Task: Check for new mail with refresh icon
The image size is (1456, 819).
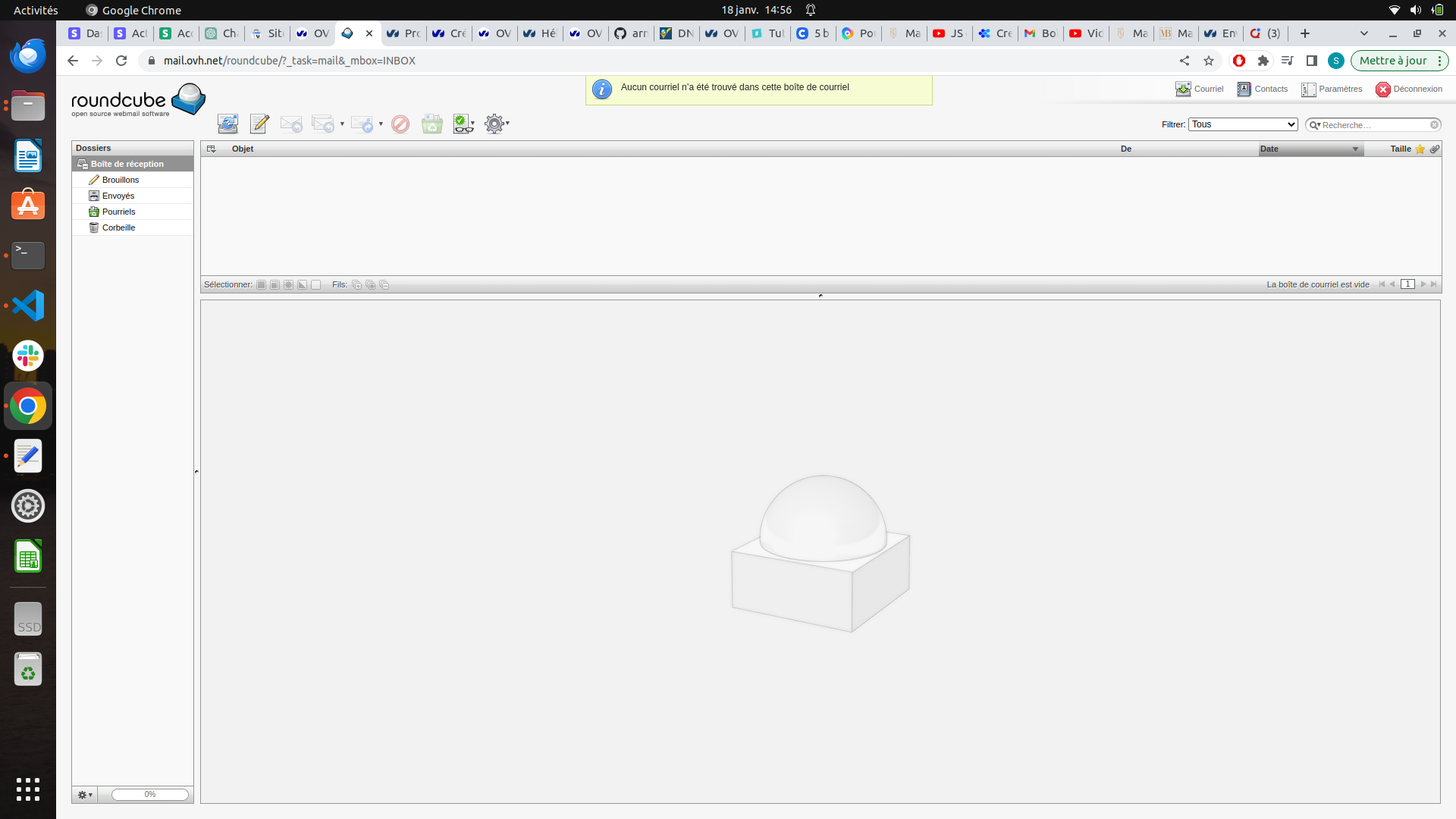Action: pos(227,124)
